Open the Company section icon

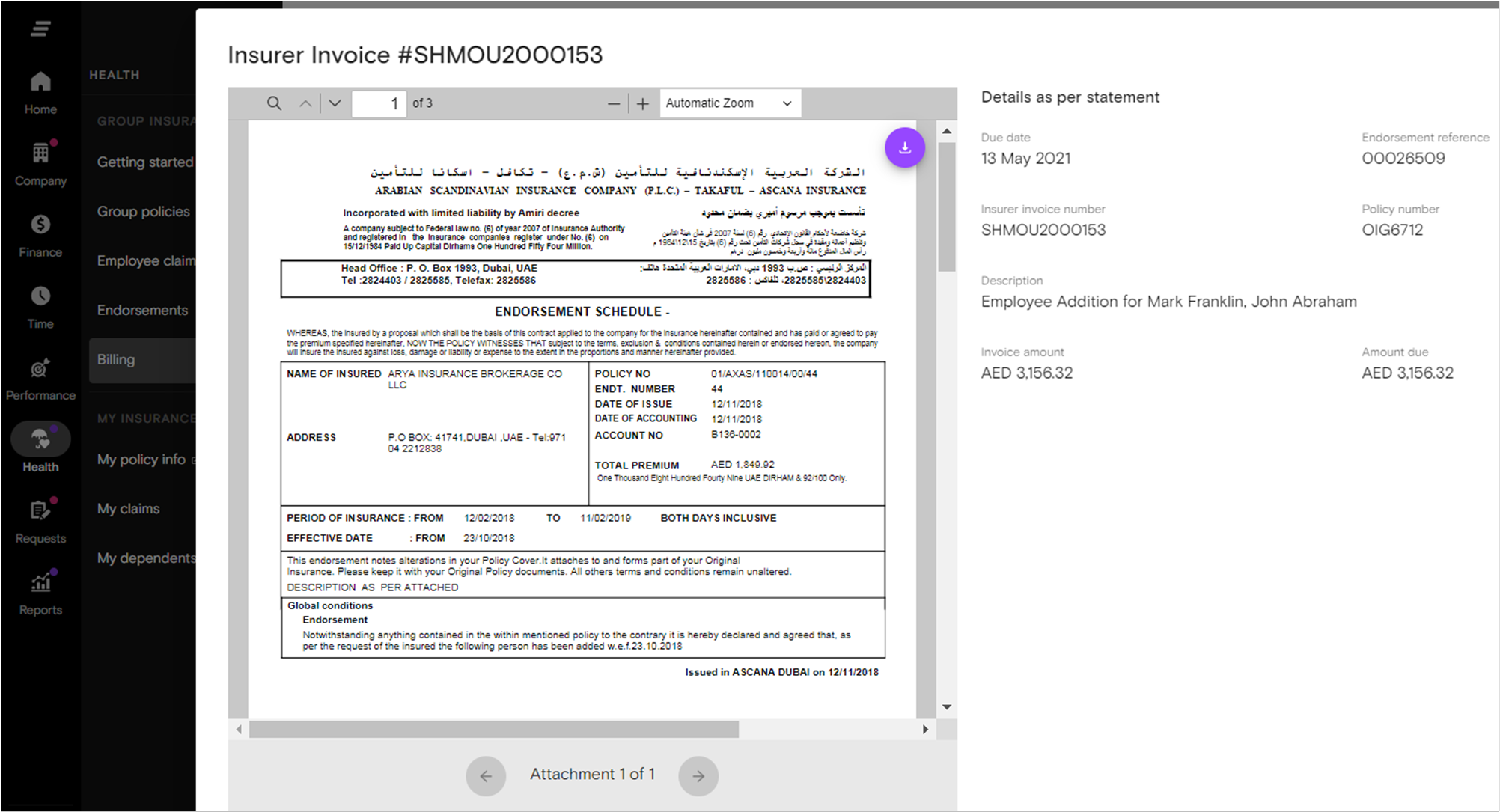(40, 153)
